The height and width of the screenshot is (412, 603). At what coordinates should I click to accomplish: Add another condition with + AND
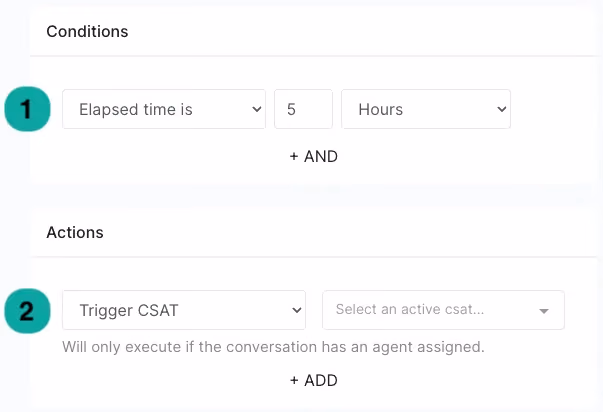[314, 157]
